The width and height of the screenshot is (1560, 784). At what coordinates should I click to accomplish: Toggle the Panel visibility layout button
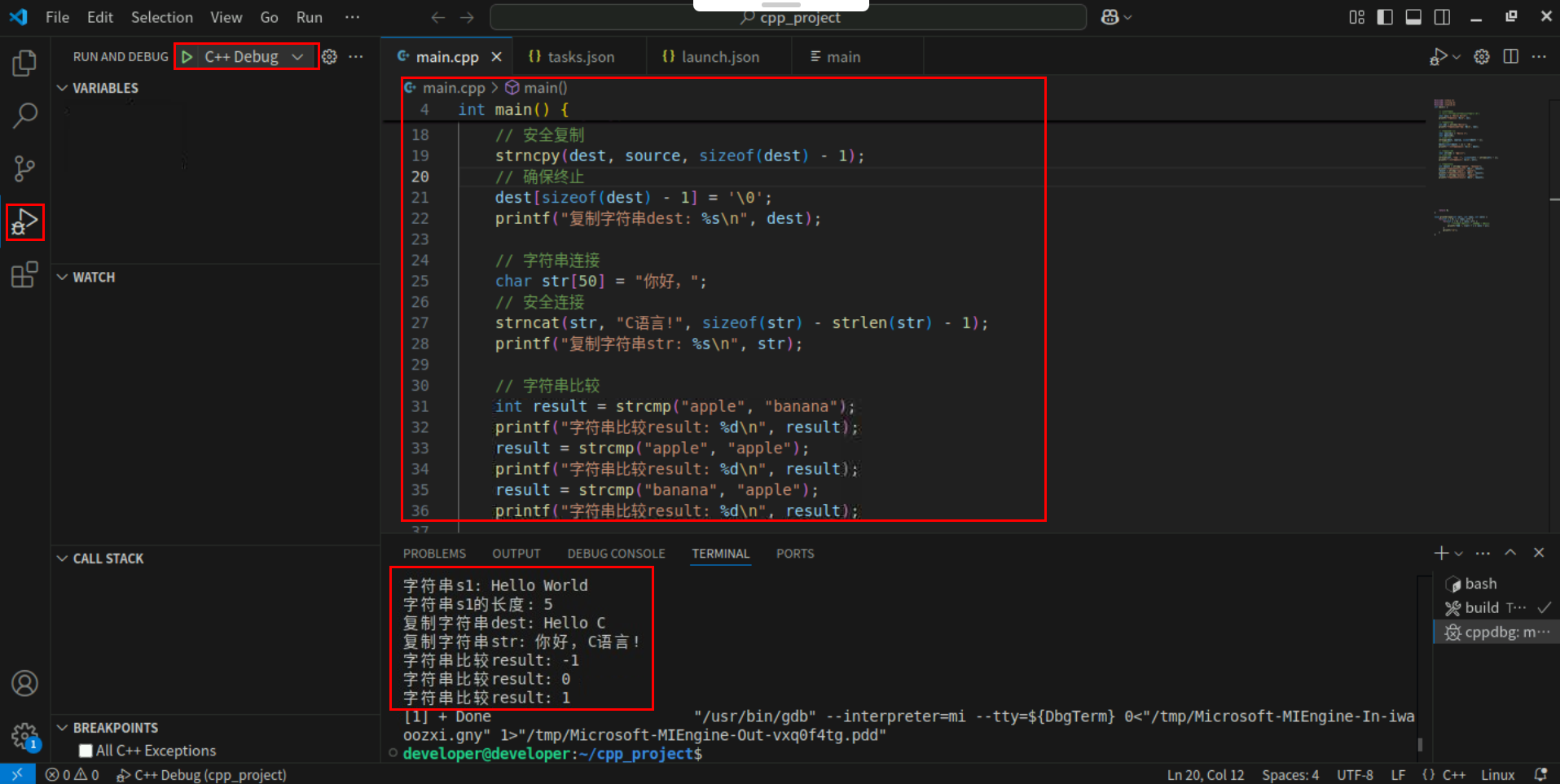click(1413, 17)
